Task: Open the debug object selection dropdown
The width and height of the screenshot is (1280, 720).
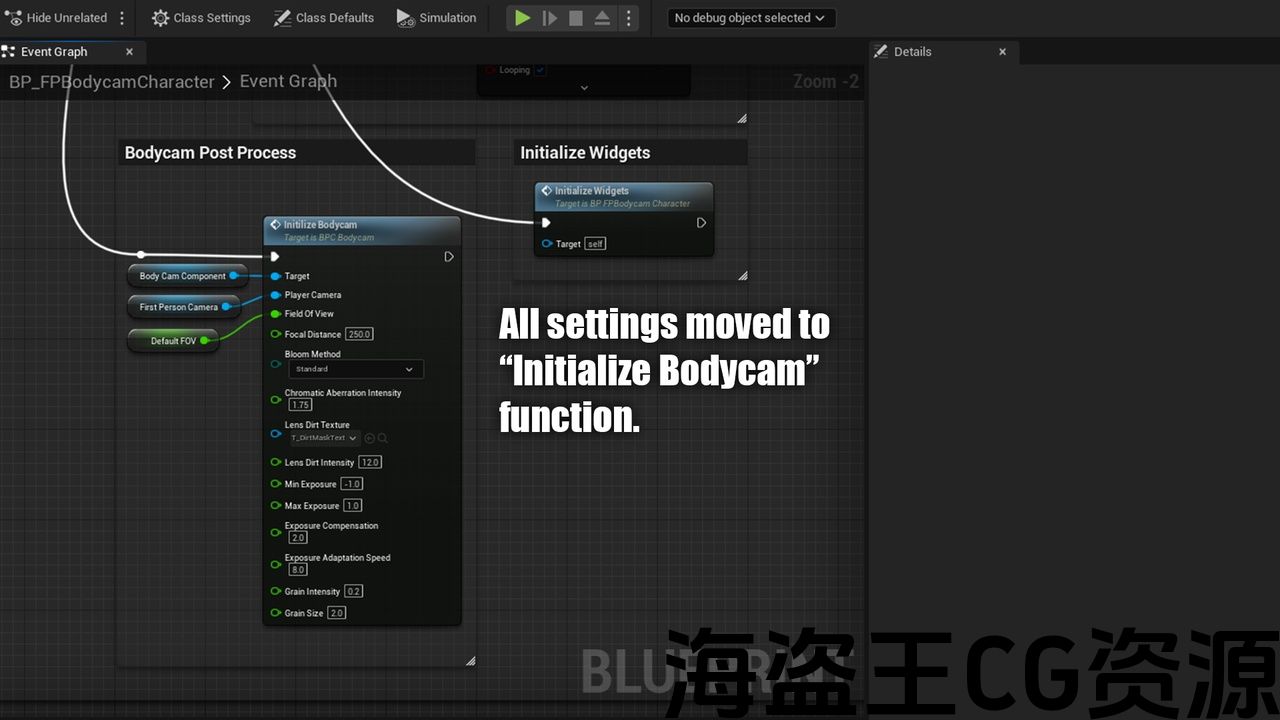Action: tap(751, 18)
